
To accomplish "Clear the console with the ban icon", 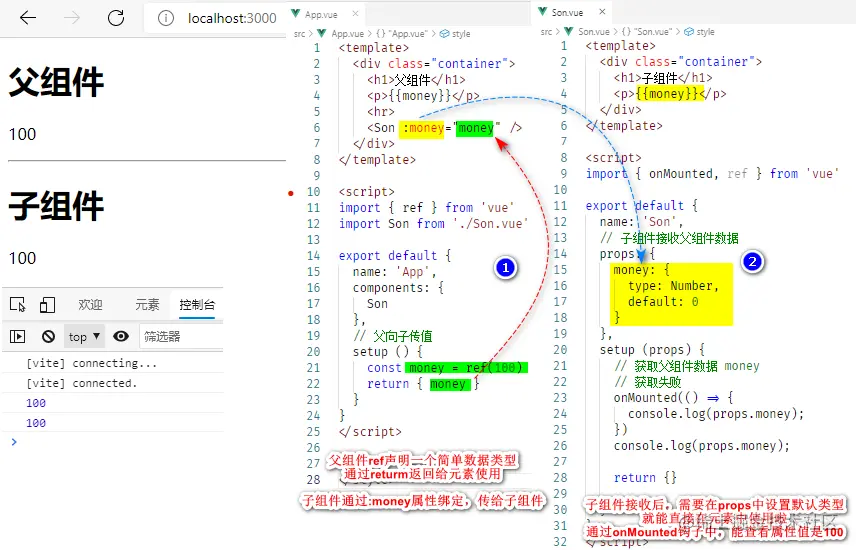I will 49,336.
